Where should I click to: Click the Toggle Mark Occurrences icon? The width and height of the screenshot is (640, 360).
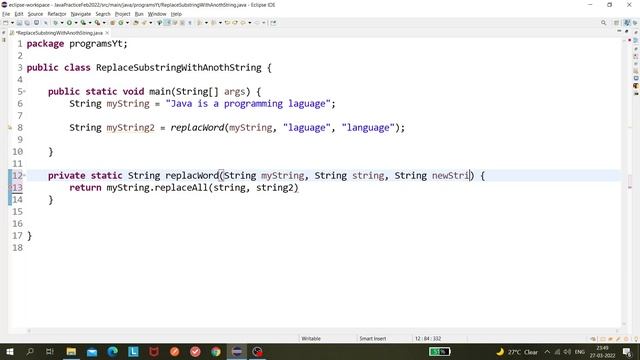coord(167,23)
